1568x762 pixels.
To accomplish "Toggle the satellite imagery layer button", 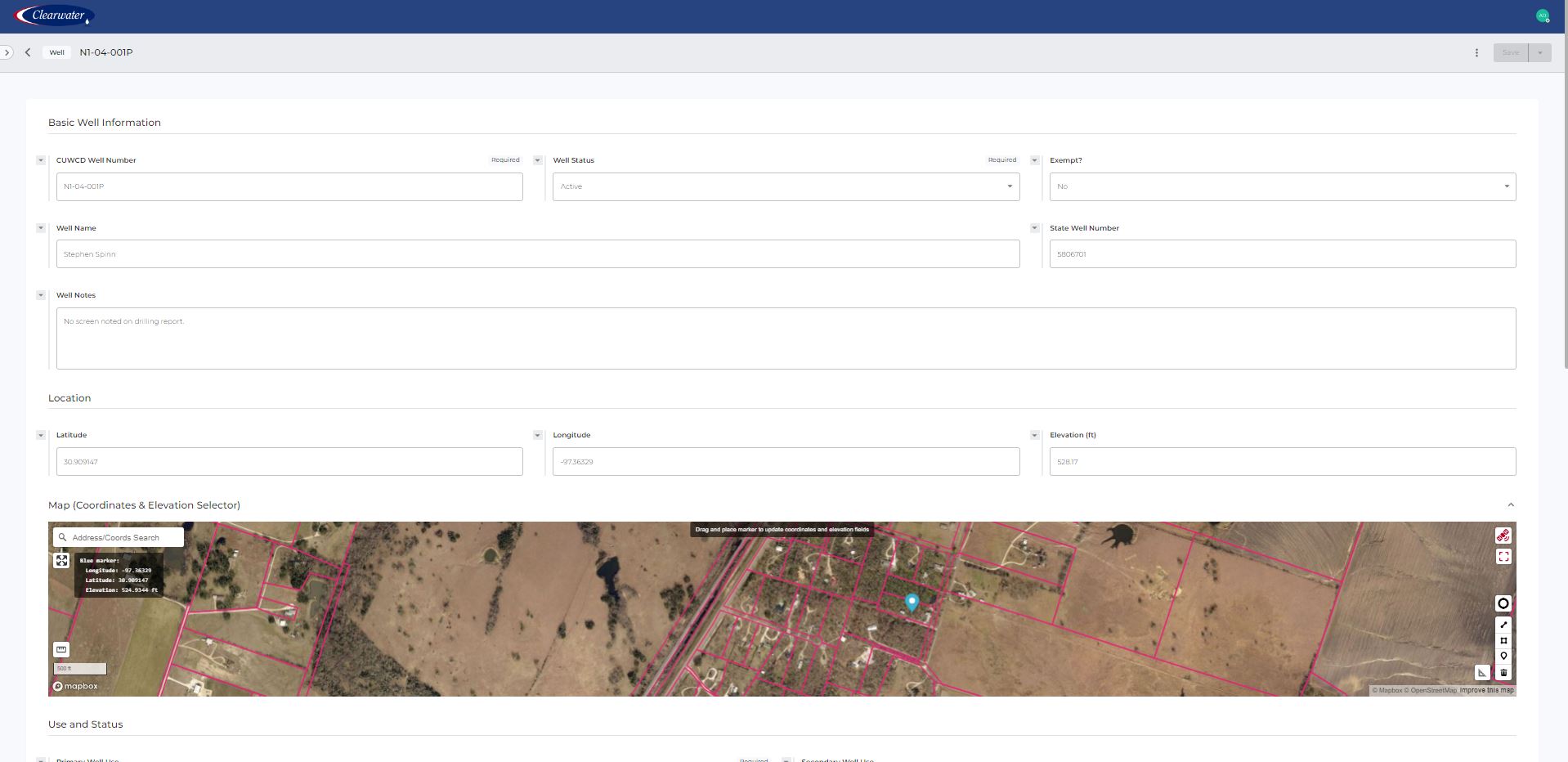I will pos(1503,536).
